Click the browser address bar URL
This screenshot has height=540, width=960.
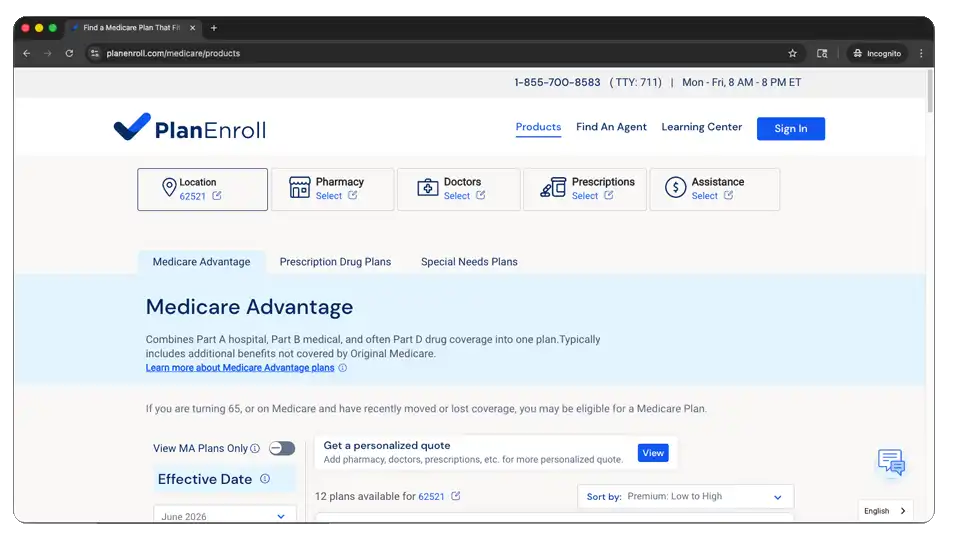tap(173, 53)
